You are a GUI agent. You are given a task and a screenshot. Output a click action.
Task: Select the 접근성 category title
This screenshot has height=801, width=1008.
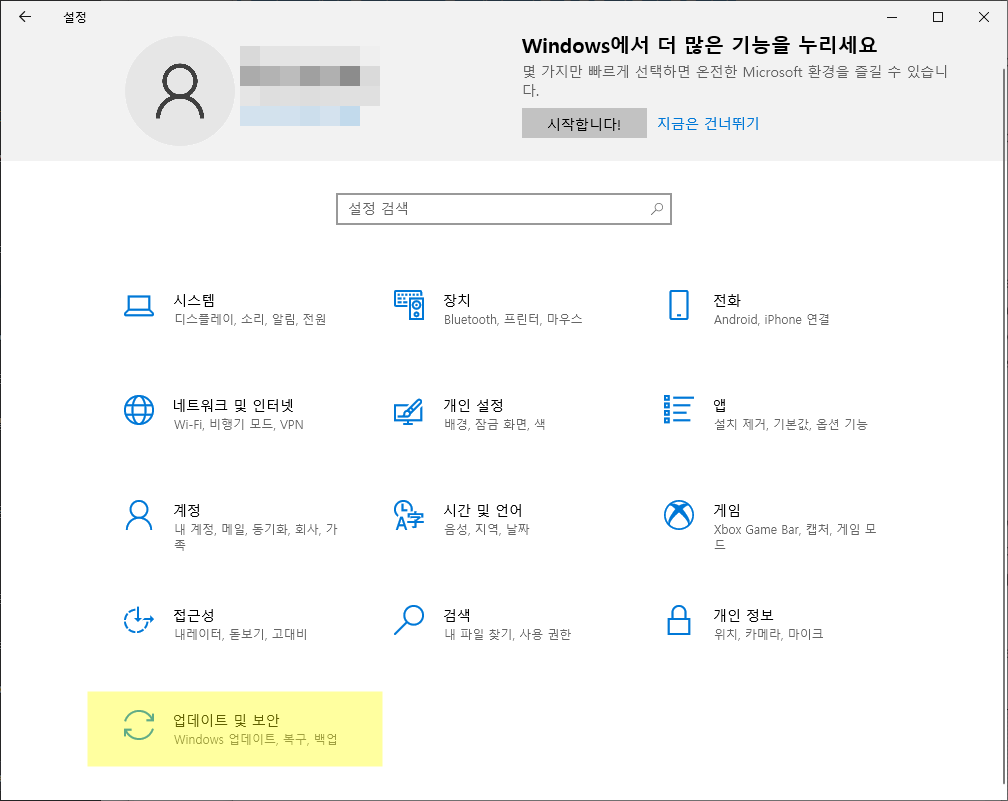194,615
